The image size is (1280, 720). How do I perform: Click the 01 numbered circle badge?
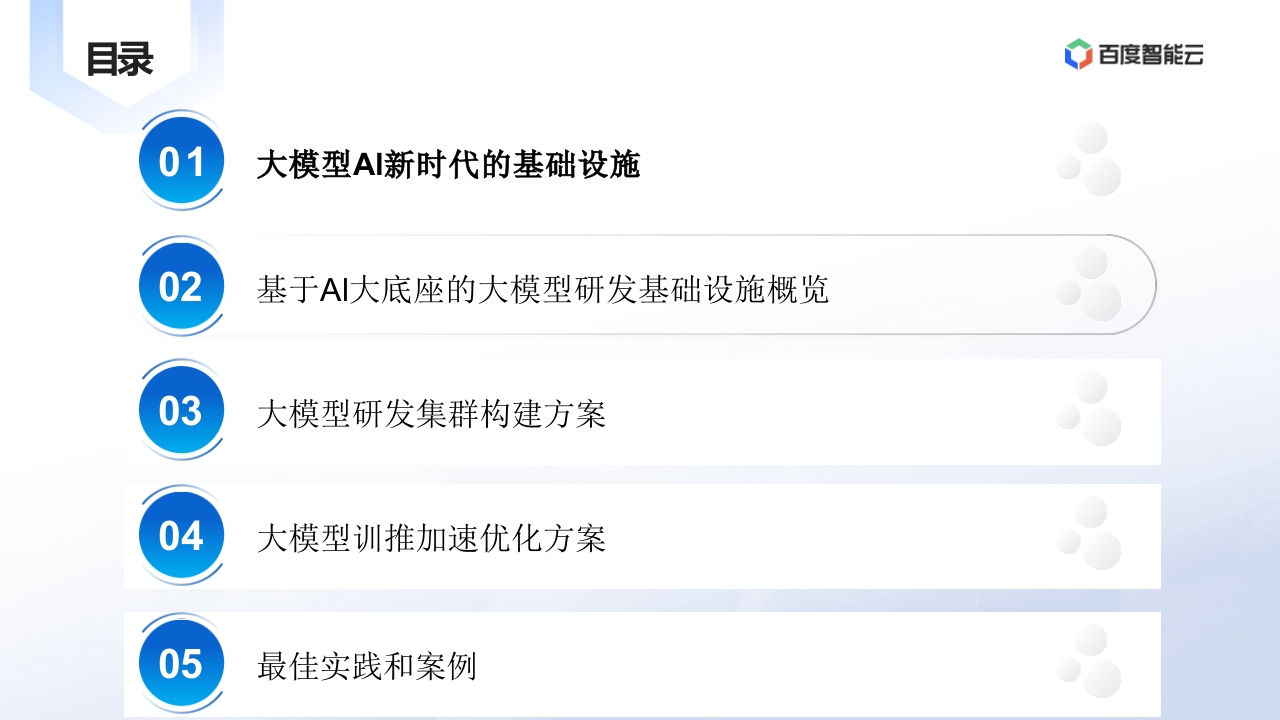(181, 161)
